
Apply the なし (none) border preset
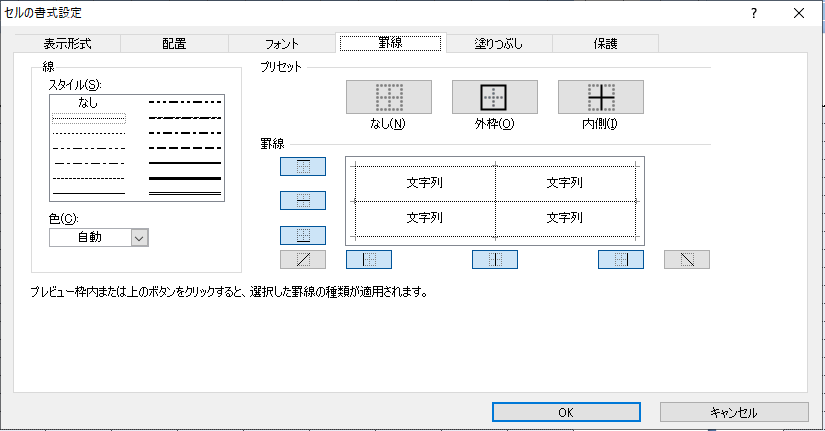click(388, 97)
